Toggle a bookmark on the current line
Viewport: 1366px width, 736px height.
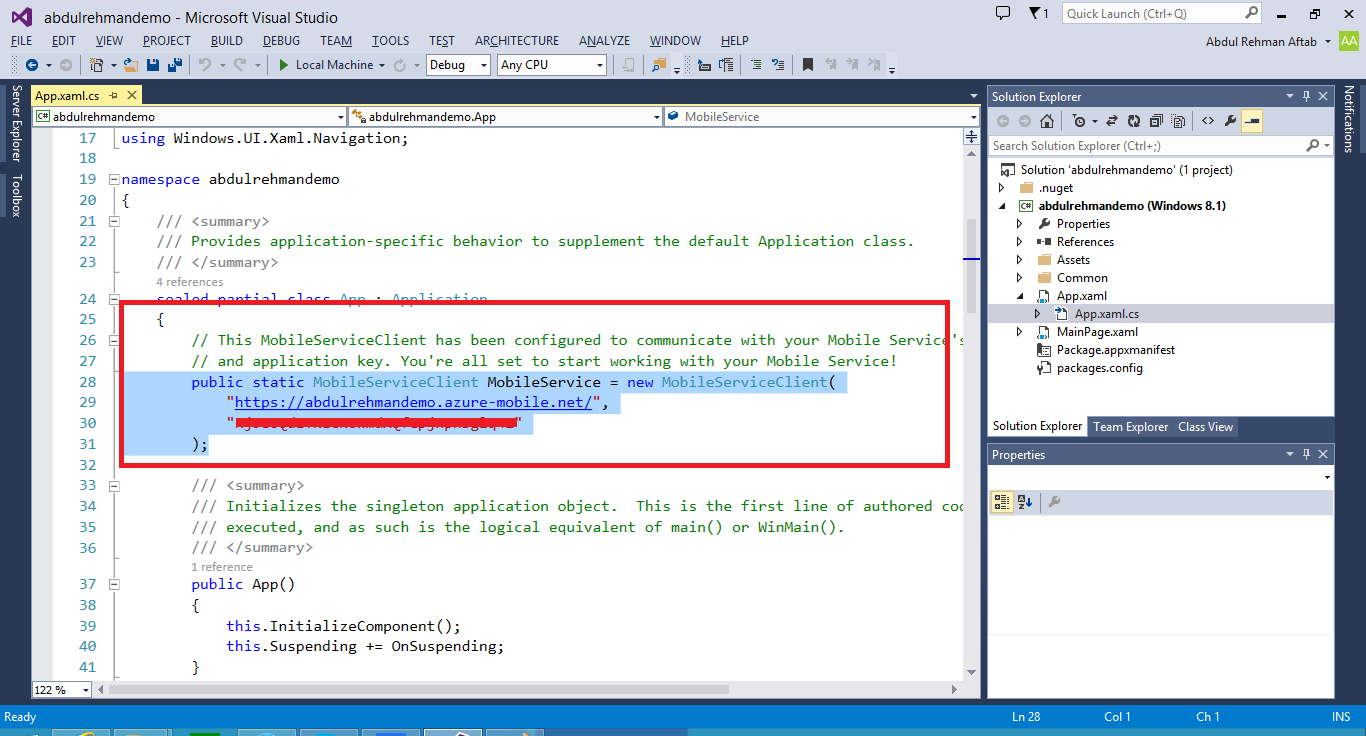tap(807, 65)
